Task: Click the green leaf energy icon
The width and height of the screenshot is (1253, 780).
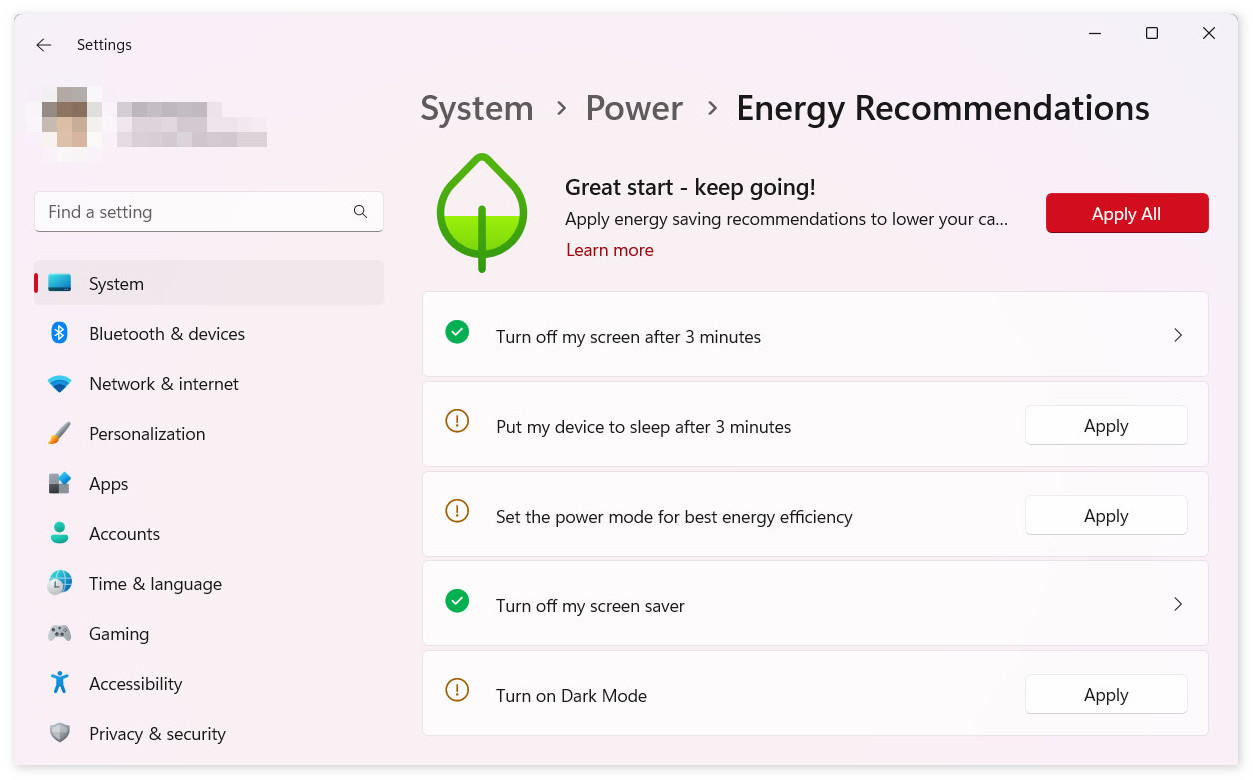Action: tap(481, 213)
